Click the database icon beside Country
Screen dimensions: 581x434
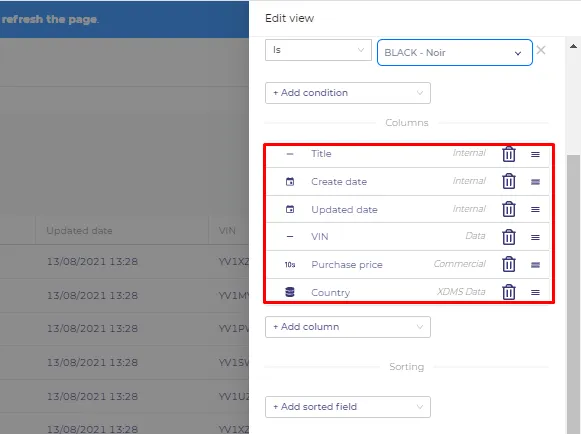(x=290, y=292)
